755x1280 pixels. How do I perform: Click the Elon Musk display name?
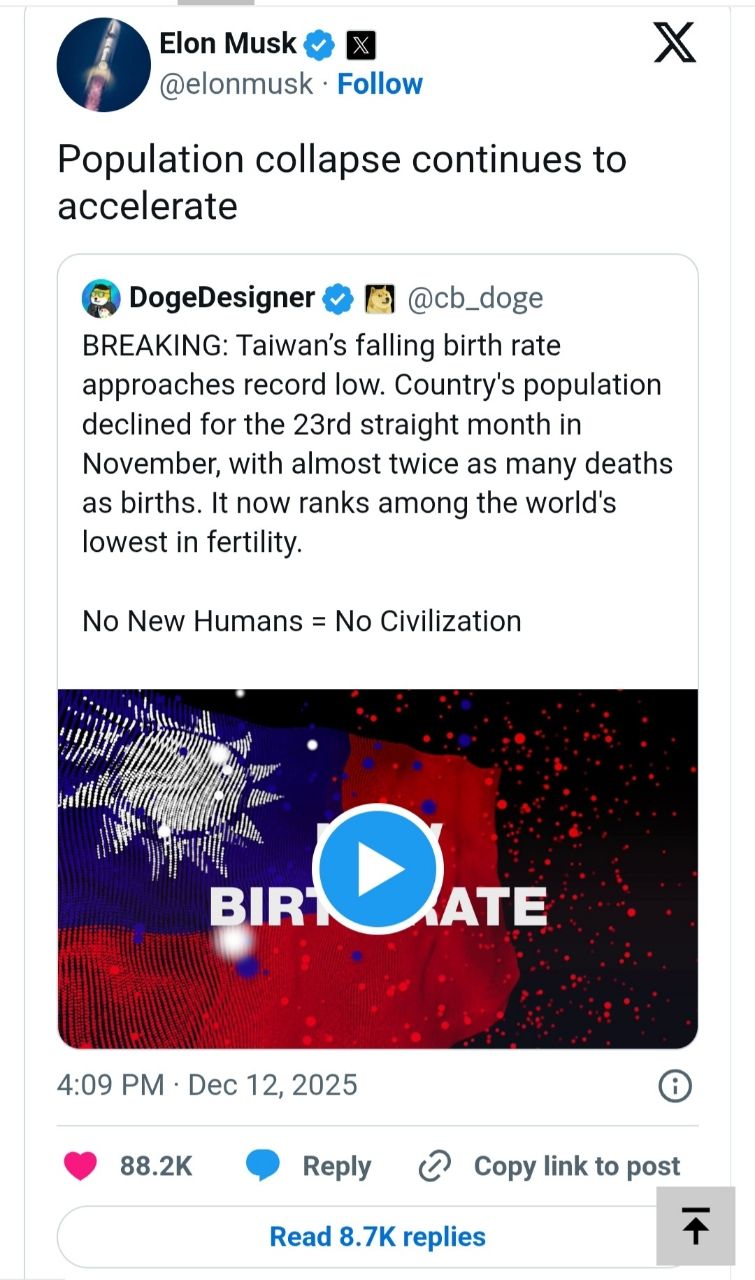coord(228,43)
